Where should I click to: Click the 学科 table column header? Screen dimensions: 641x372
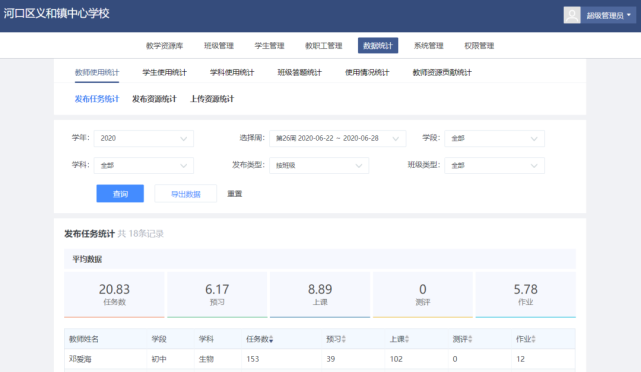point(206,339)
